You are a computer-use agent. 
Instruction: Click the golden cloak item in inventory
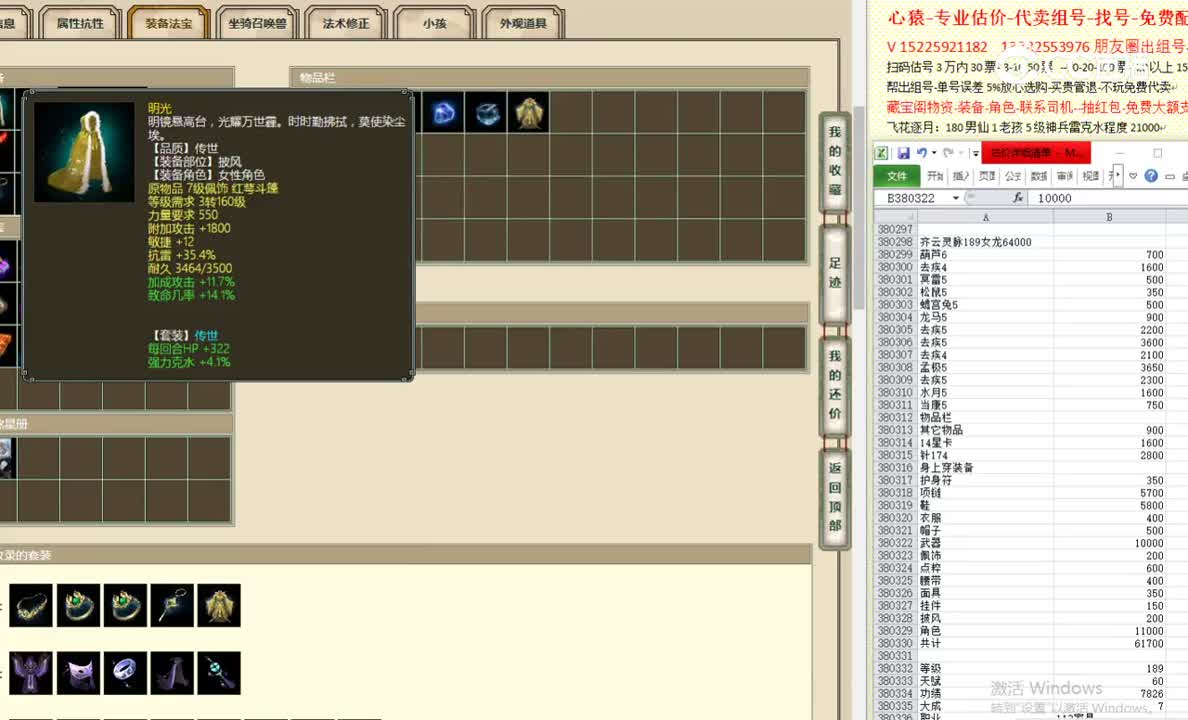(x=528, y=113)
